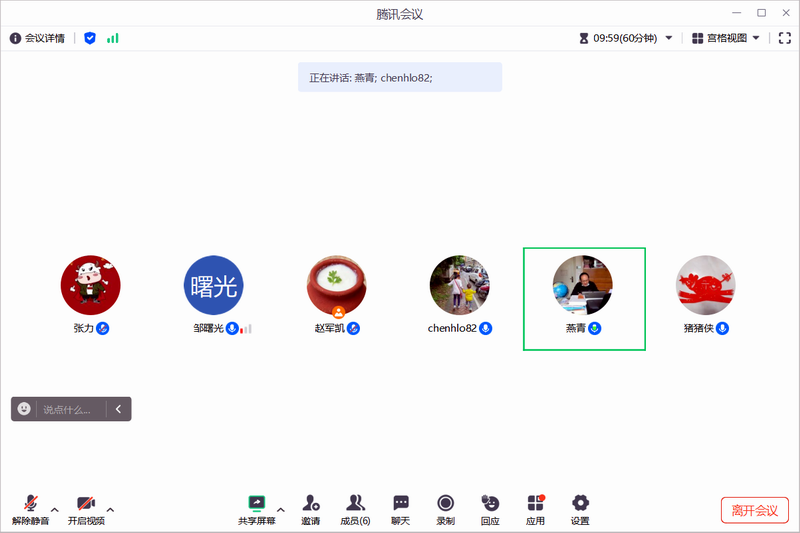
Task: Open the Chat (聊天) panel
Action: coord(401,510)
